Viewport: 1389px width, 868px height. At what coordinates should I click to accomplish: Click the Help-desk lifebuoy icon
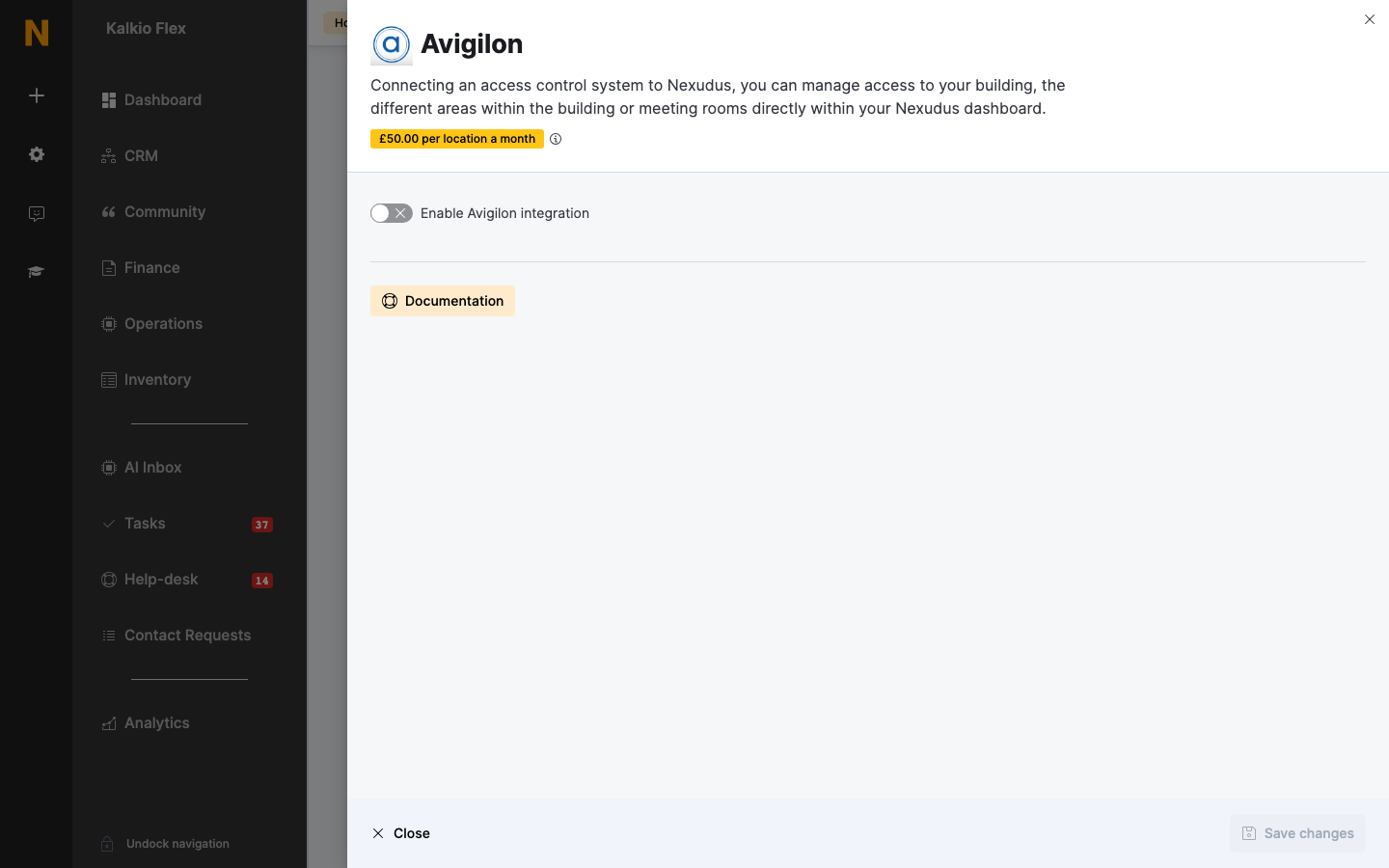[x=109, y=580]
